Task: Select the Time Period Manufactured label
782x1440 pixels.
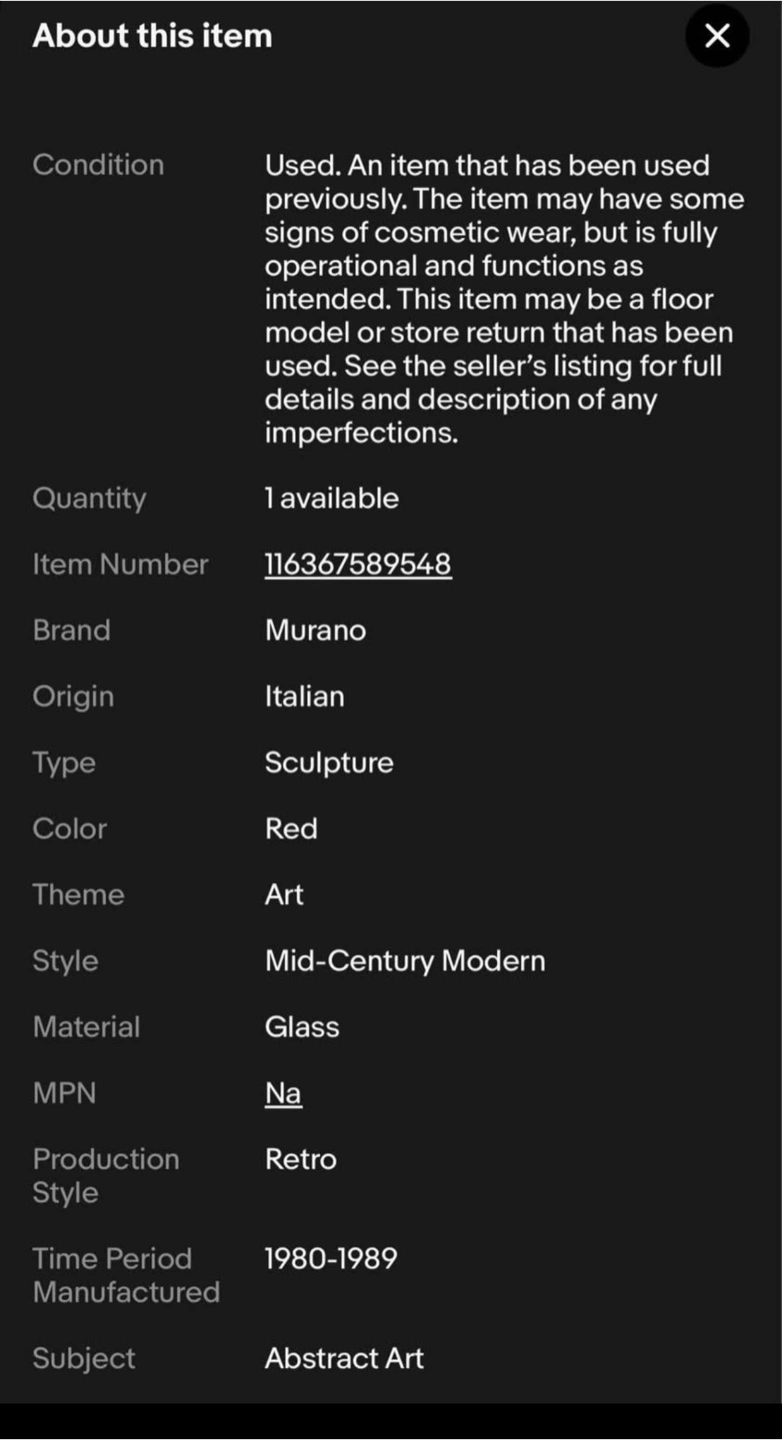Action: click(x=126, y=1275)
